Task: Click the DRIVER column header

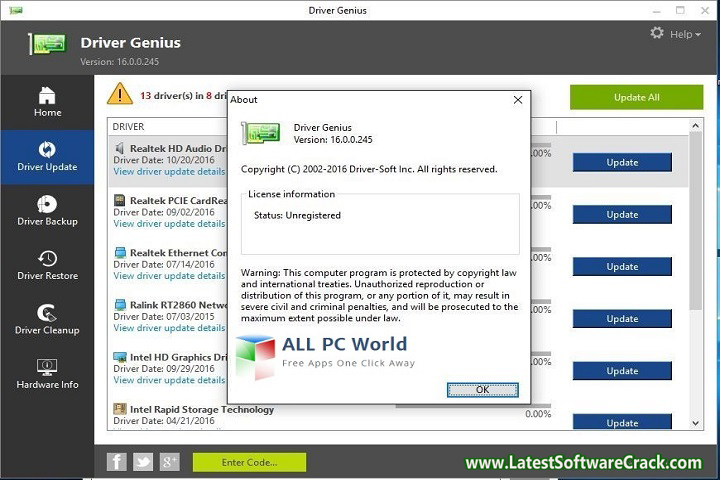Action: pyautogui.click(x=128, y=127)
